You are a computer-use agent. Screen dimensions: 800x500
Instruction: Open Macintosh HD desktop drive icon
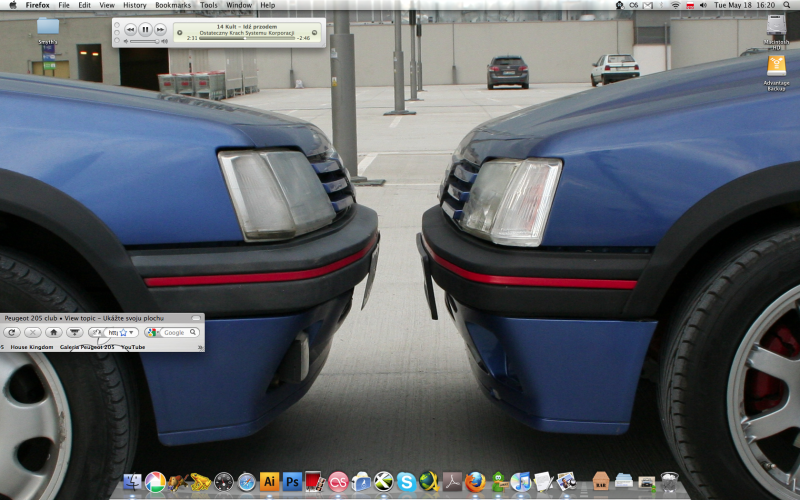[x=776, y=28]
